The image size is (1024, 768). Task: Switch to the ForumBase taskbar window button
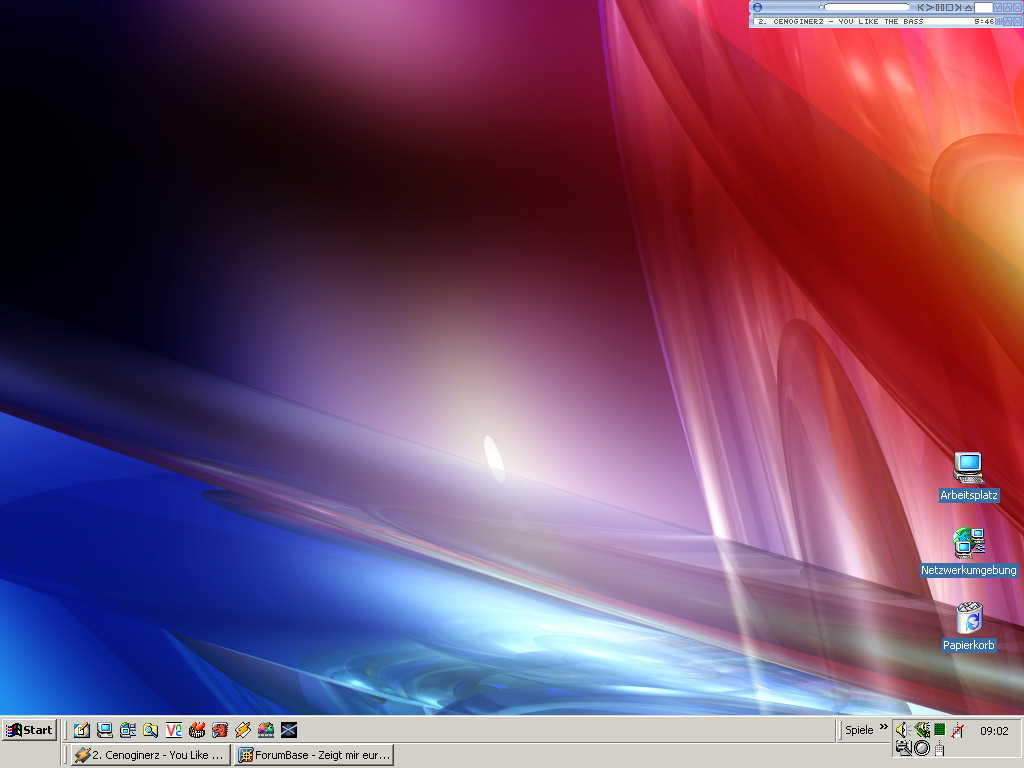[314, 755]
